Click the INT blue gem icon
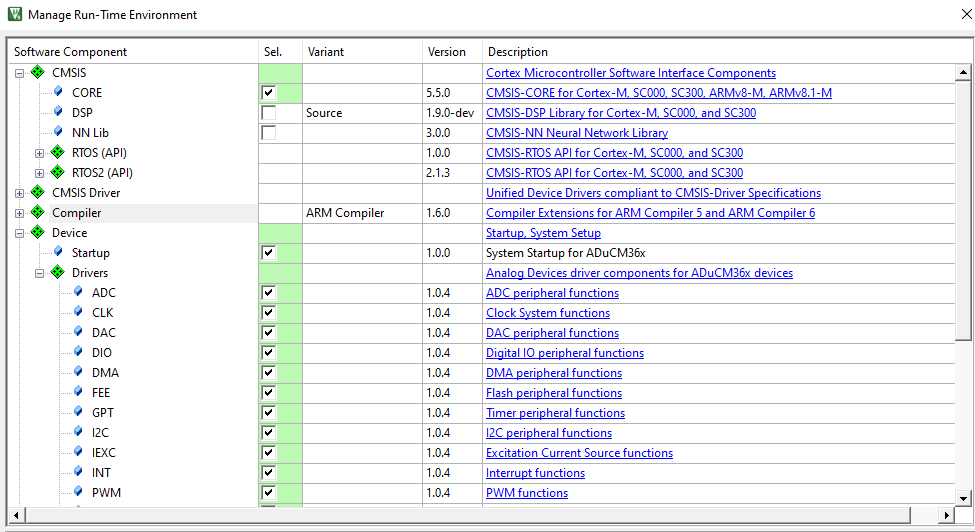This screenshot has height=532, width=975. click(x=78, y=471)
